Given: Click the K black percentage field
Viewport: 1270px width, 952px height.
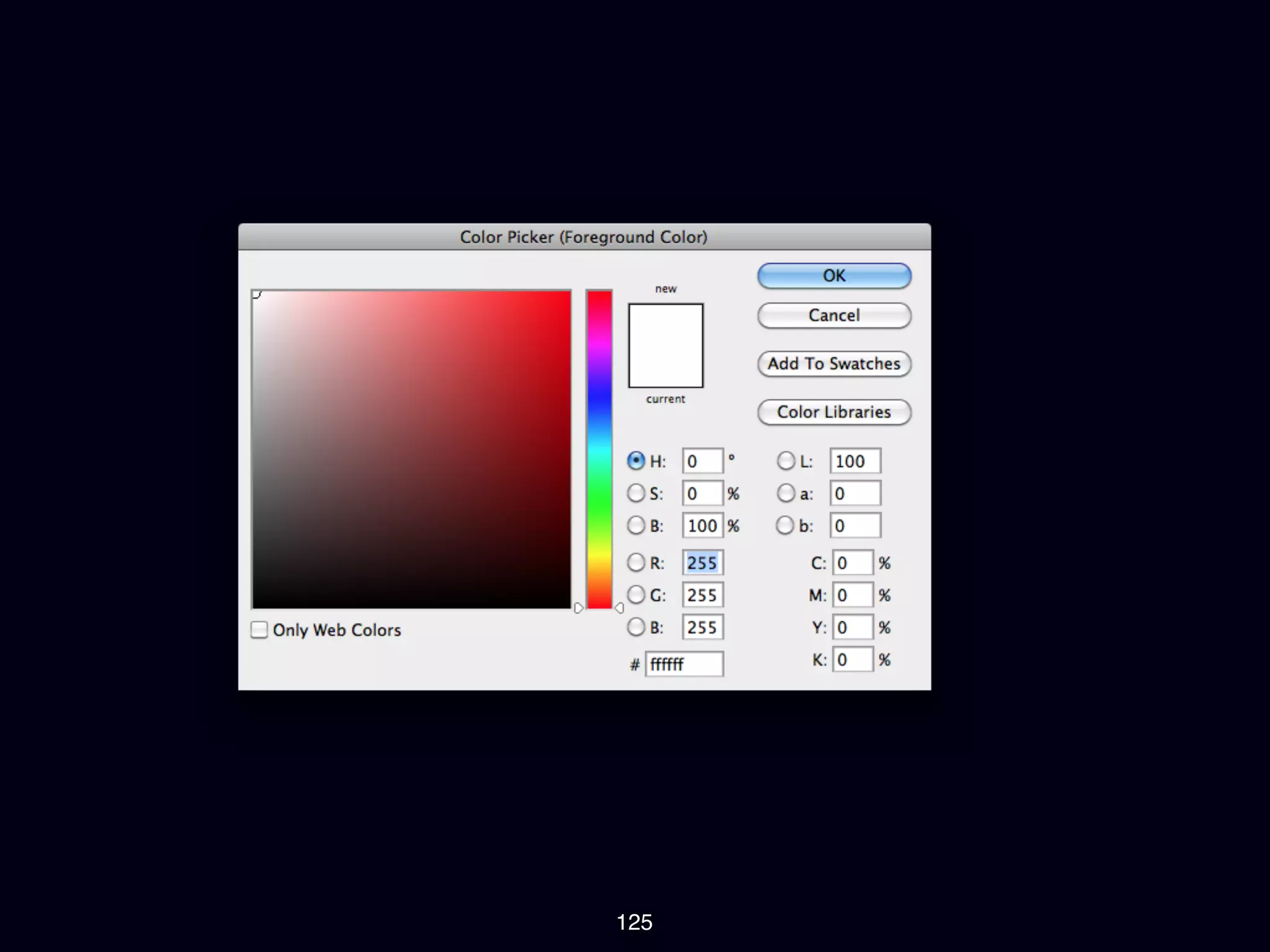Looking at the screenshot, I should pos(853,659).
